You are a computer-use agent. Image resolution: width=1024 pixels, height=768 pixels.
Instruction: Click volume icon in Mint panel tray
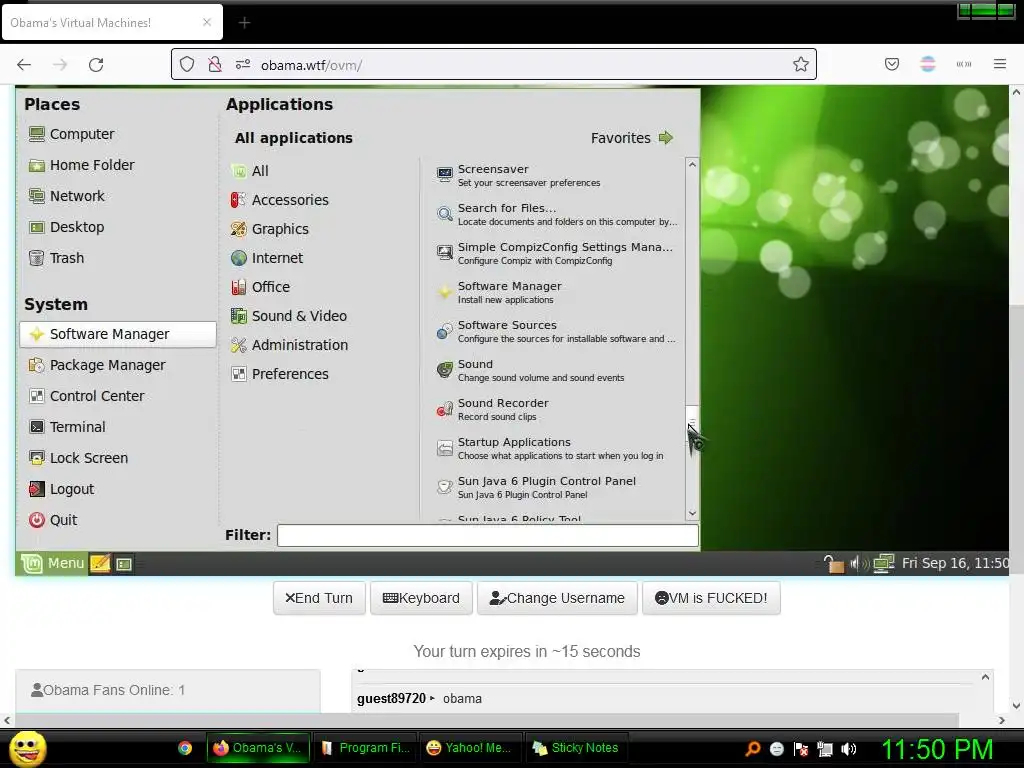click(x=857, y=563)
